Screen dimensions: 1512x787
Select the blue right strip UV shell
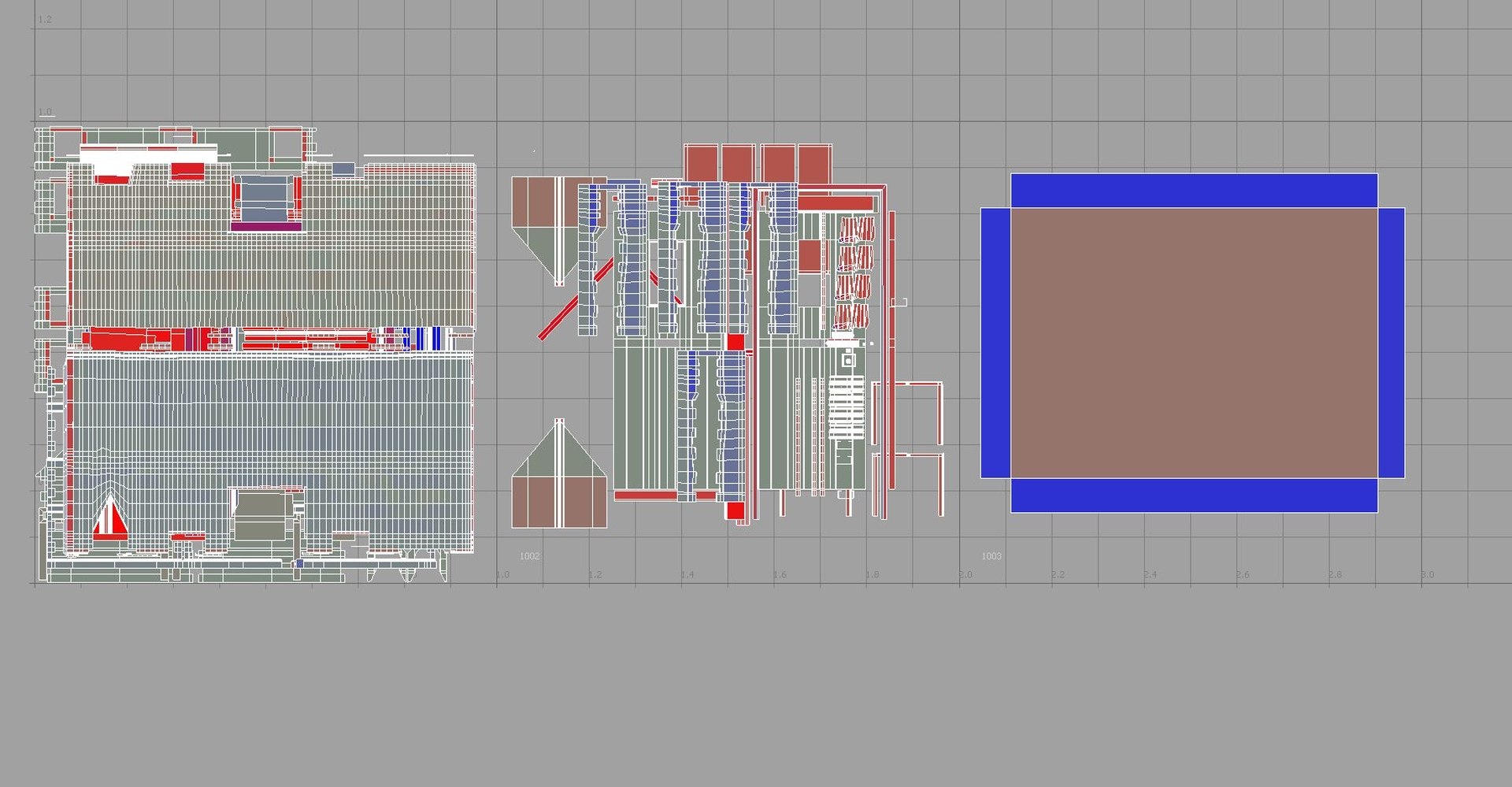coord(1392,343)
